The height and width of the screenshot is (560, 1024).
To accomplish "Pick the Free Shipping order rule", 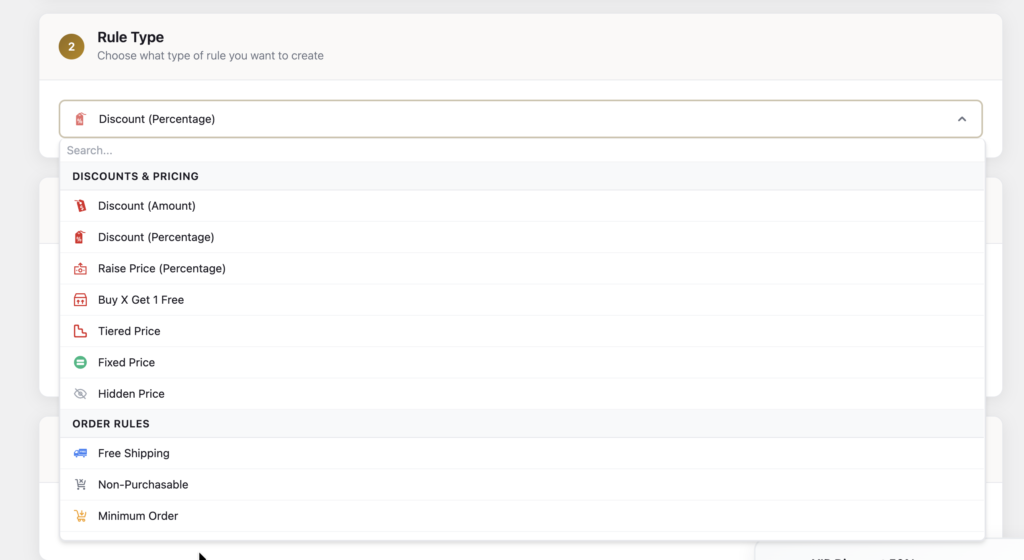I will pos(133,454).
